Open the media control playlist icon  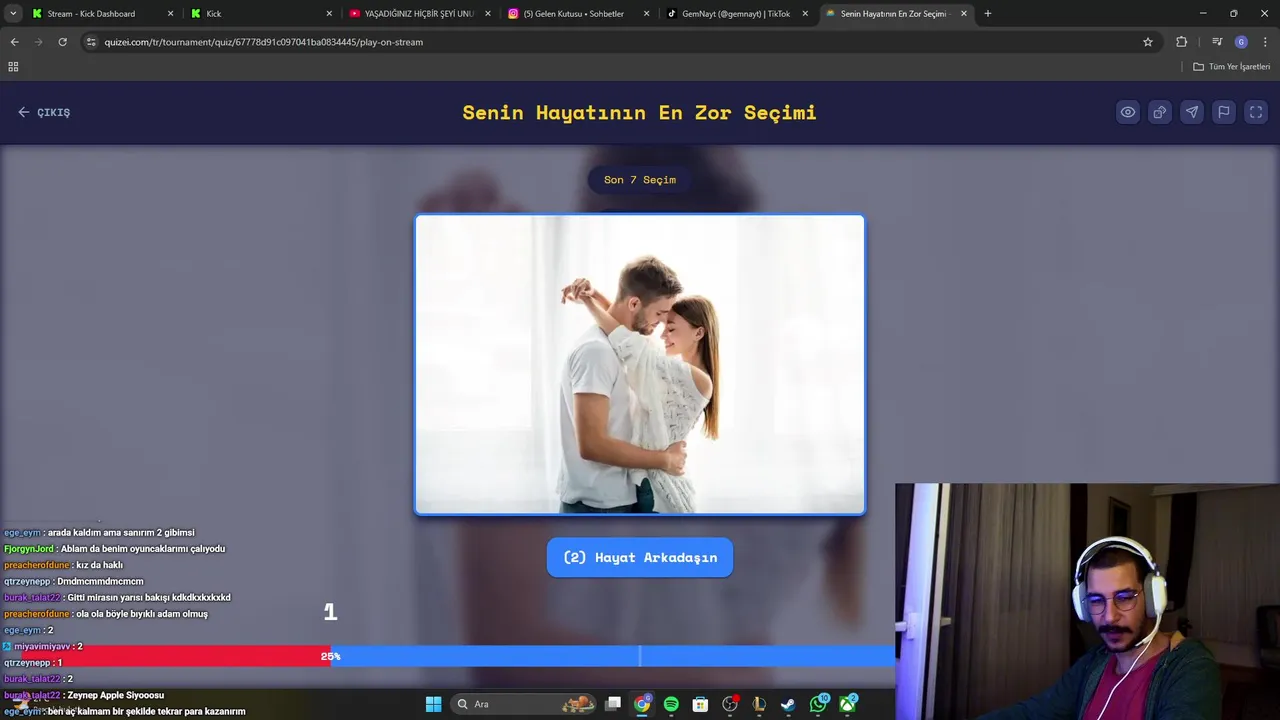click(1217, 42)
